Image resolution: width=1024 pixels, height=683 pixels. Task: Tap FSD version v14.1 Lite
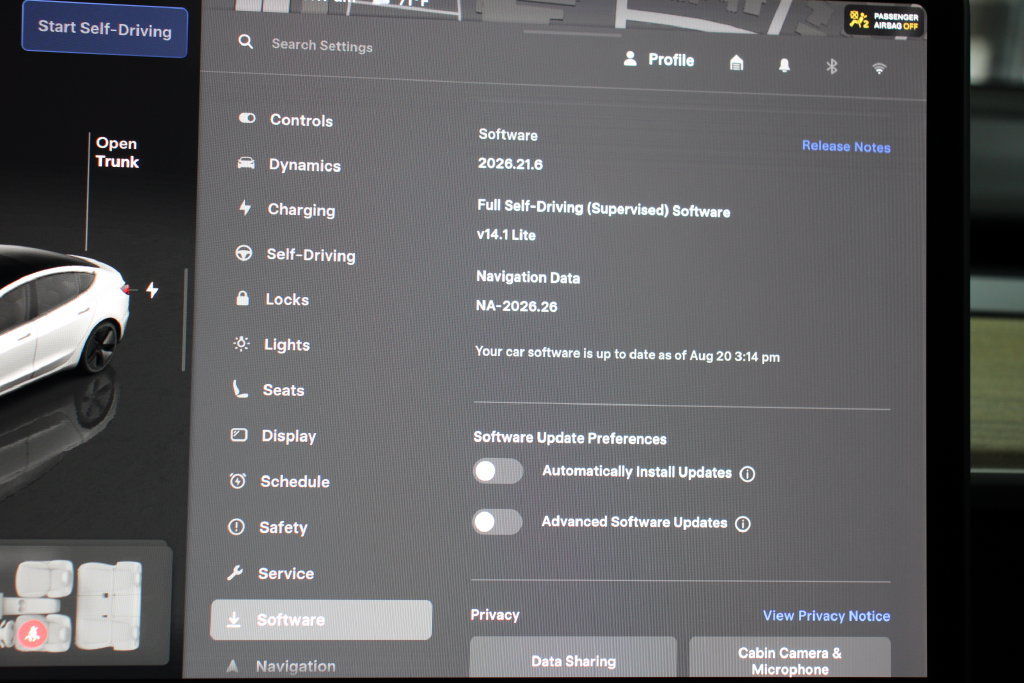(x=506, y=234)
